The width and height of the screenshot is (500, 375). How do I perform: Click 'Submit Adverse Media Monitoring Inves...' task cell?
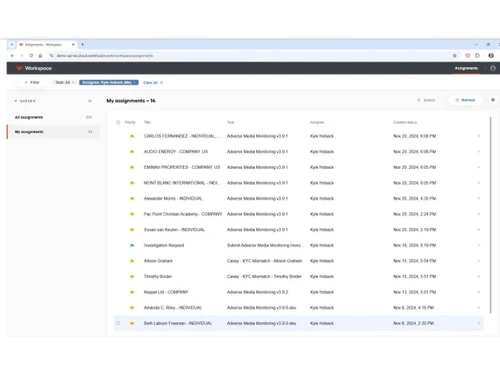[x=265, y=246]
